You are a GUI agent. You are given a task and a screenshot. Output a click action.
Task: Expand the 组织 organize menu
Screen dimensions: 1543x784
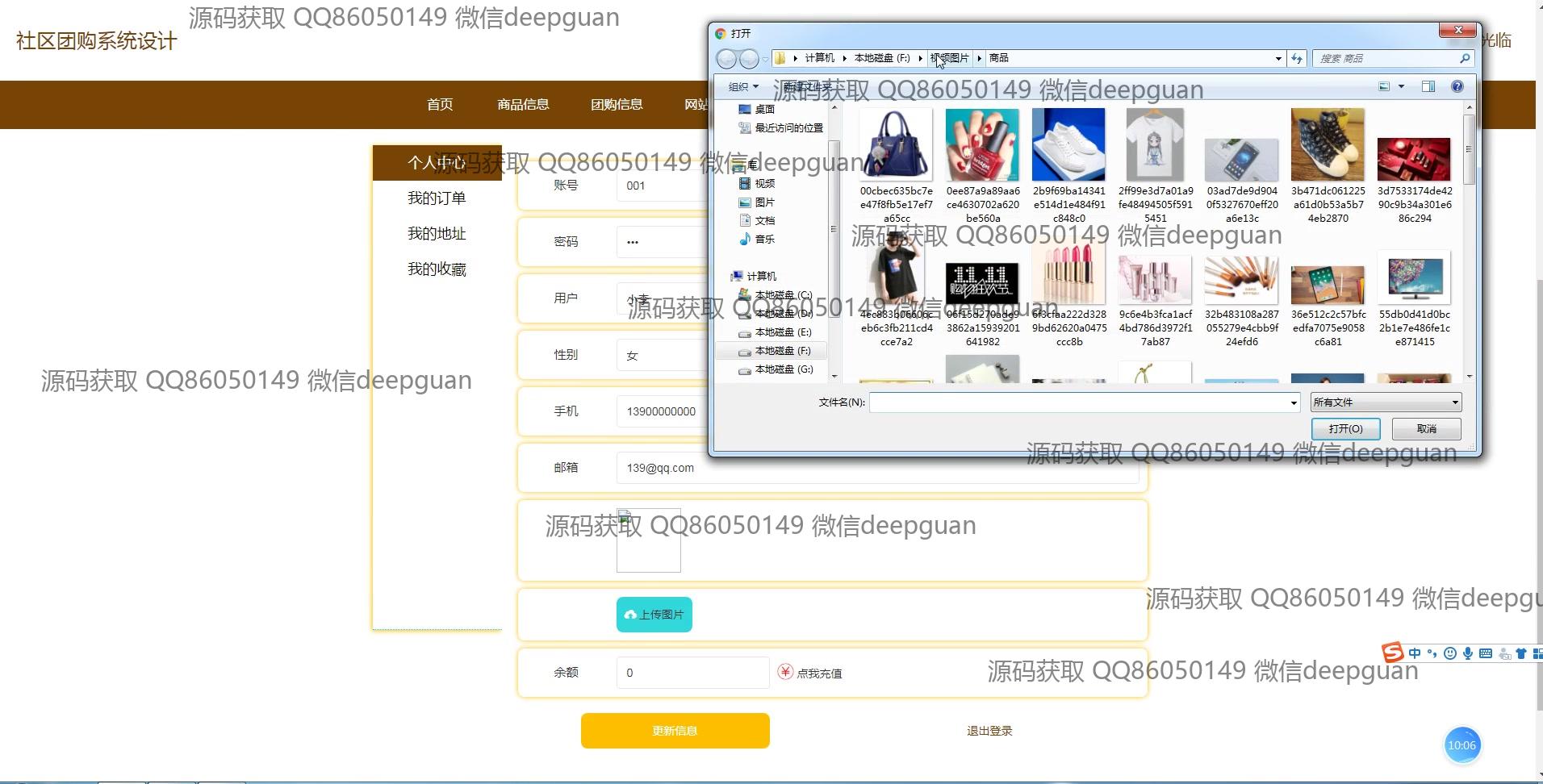(x=743, y=86)
